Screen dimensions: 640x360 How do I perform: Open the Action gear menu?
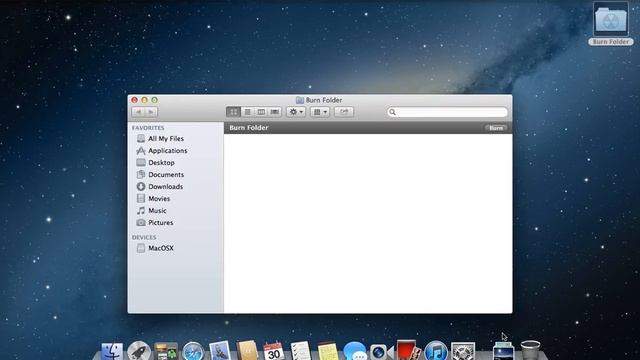point(296,112)
